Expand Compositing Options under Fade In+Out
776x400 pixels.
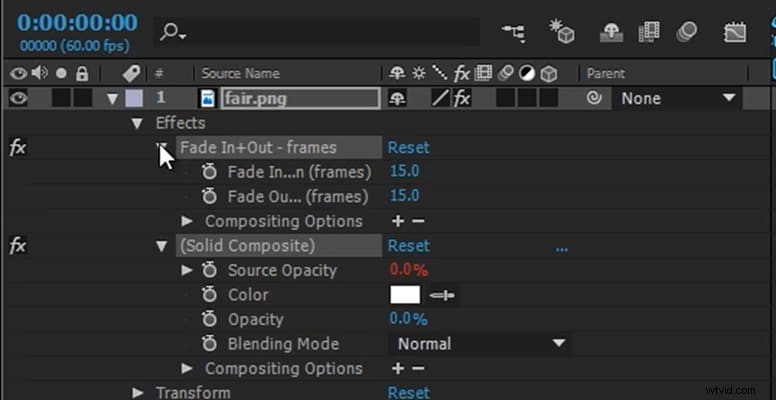[x=187, y=221]
